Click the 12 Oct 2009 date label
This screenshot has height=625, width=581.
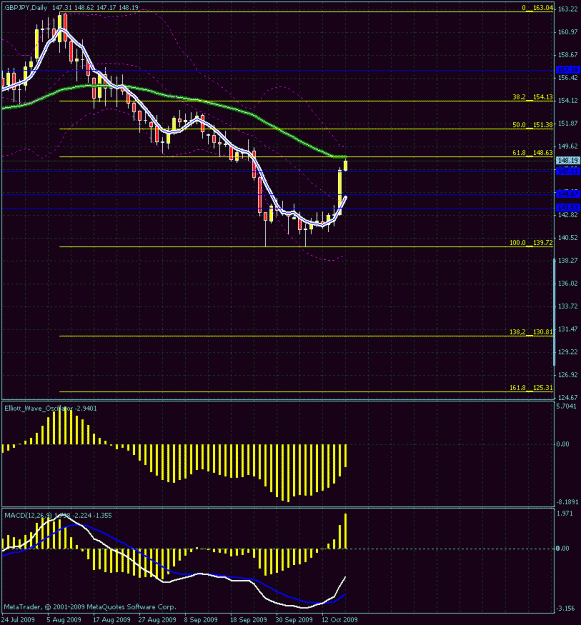pos(340,620)
